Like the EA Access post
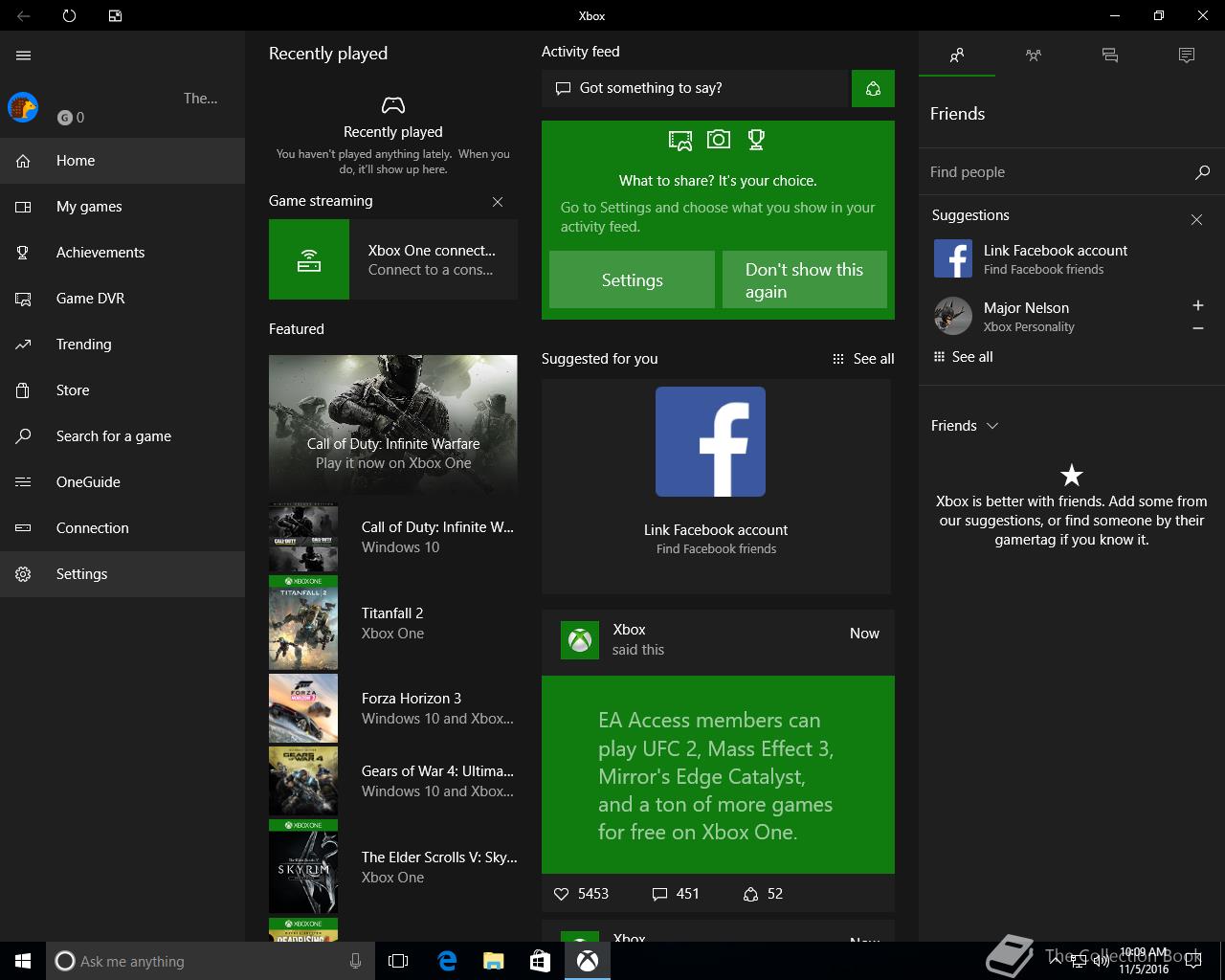 click(581, 894)
